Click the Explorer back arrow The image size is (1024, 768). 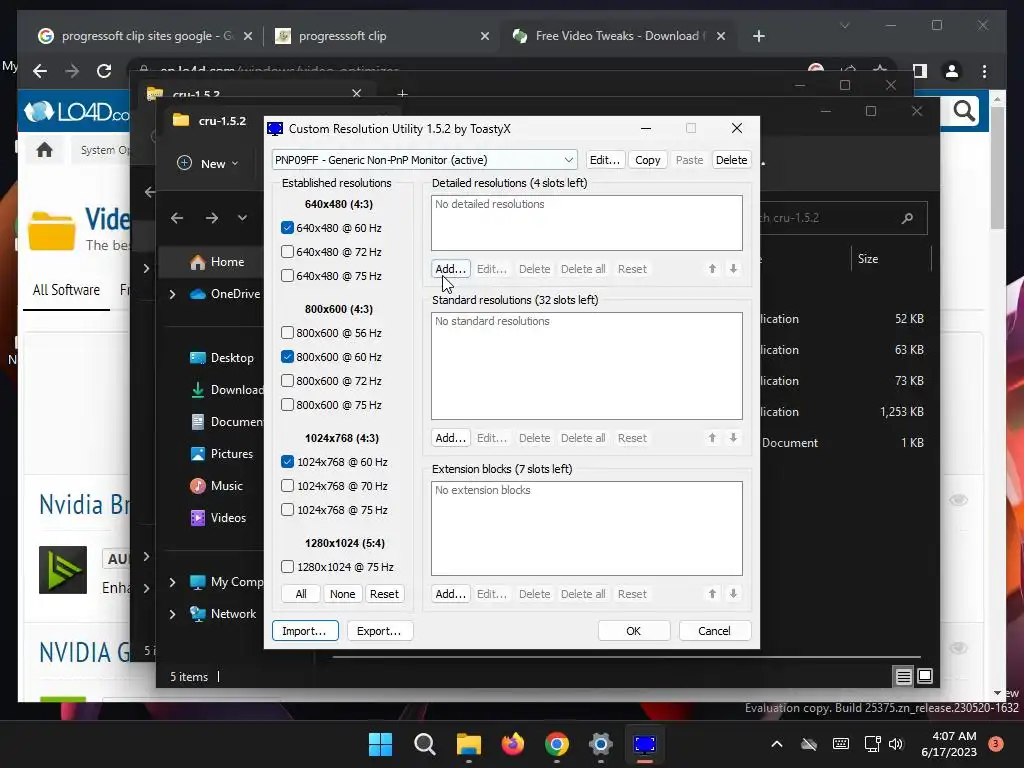tap(177, 217)
